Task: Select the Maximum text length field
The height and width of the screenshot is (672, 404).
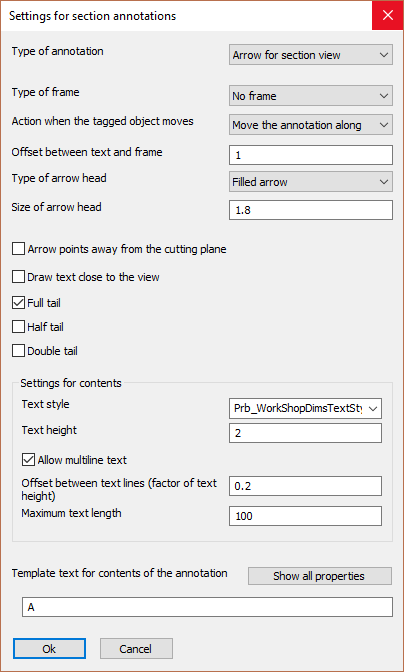Action: (305, 516)
